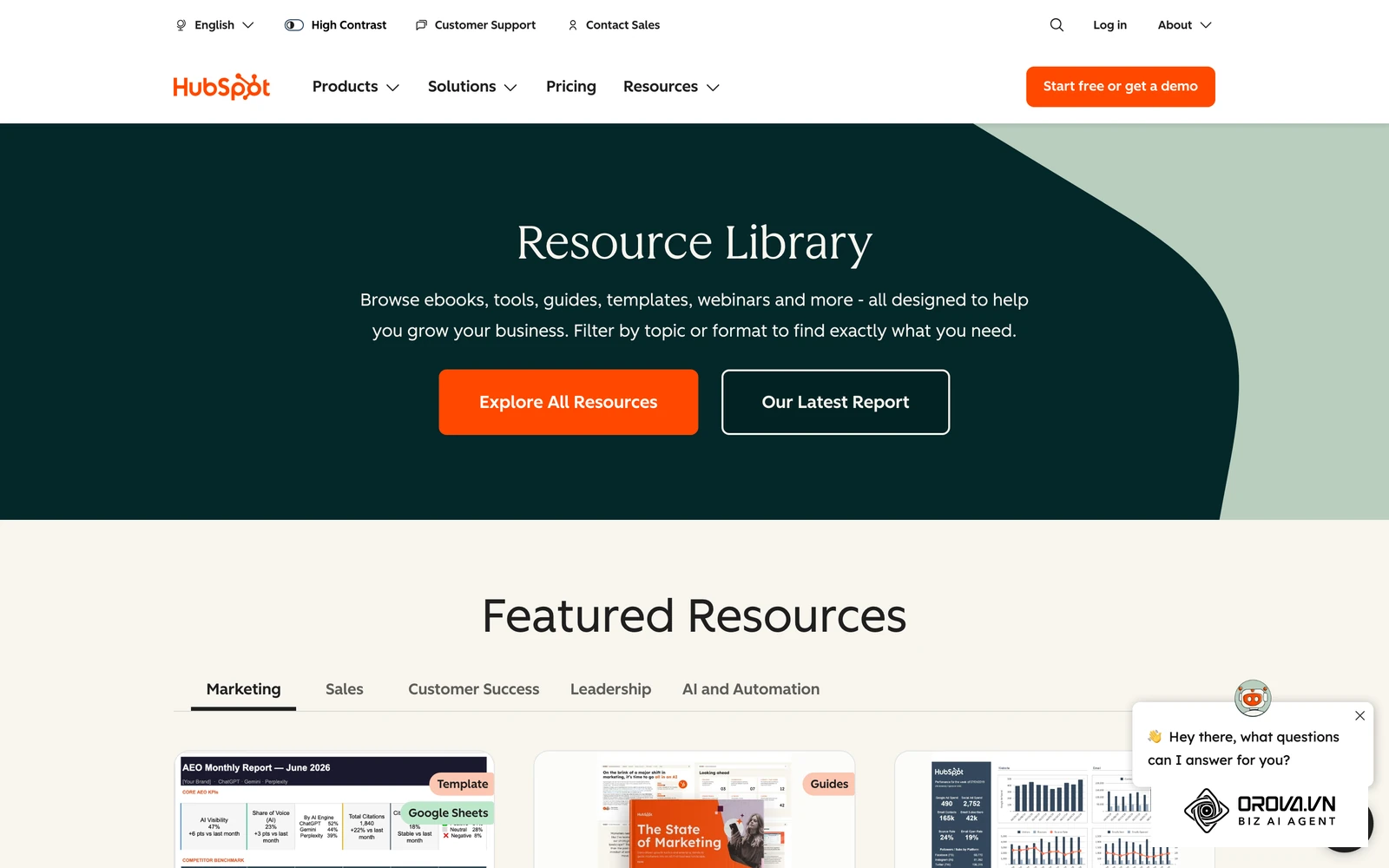1389x868 pixels.
Task: Click the Featured Resources heading
Action: (694, 616)
